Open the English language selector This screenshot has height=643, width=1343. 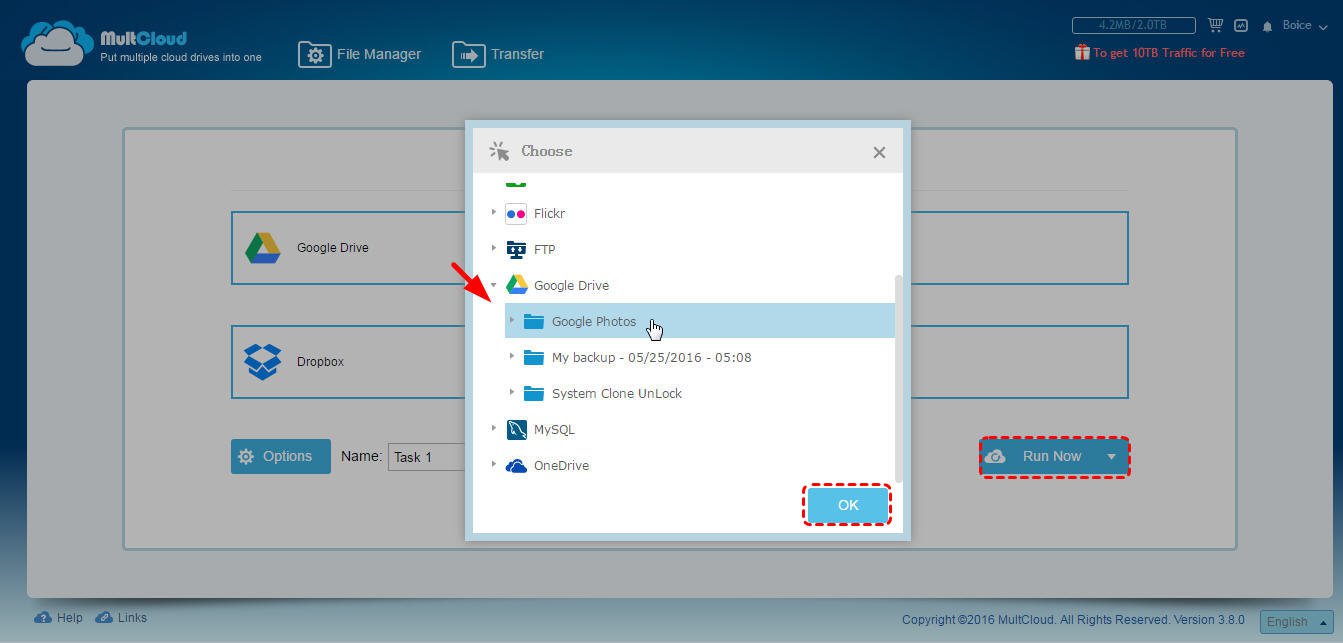coord(1296,621)
